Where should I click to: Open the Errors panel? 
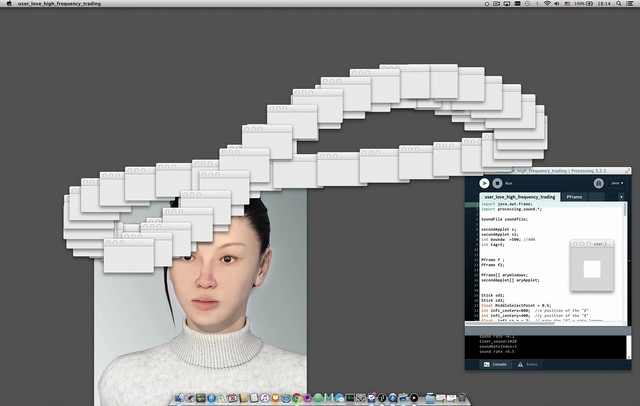click(x=528, y=366)
